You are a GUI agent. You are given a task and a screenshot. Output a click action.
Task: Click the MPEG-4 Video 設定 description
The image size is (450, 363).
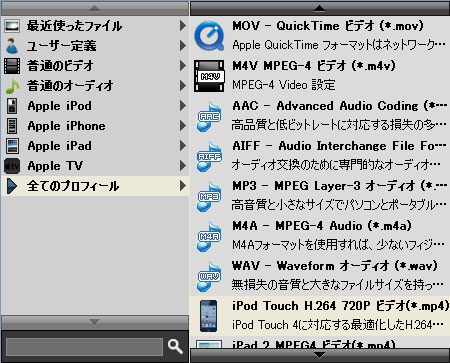tap(284, 85)
